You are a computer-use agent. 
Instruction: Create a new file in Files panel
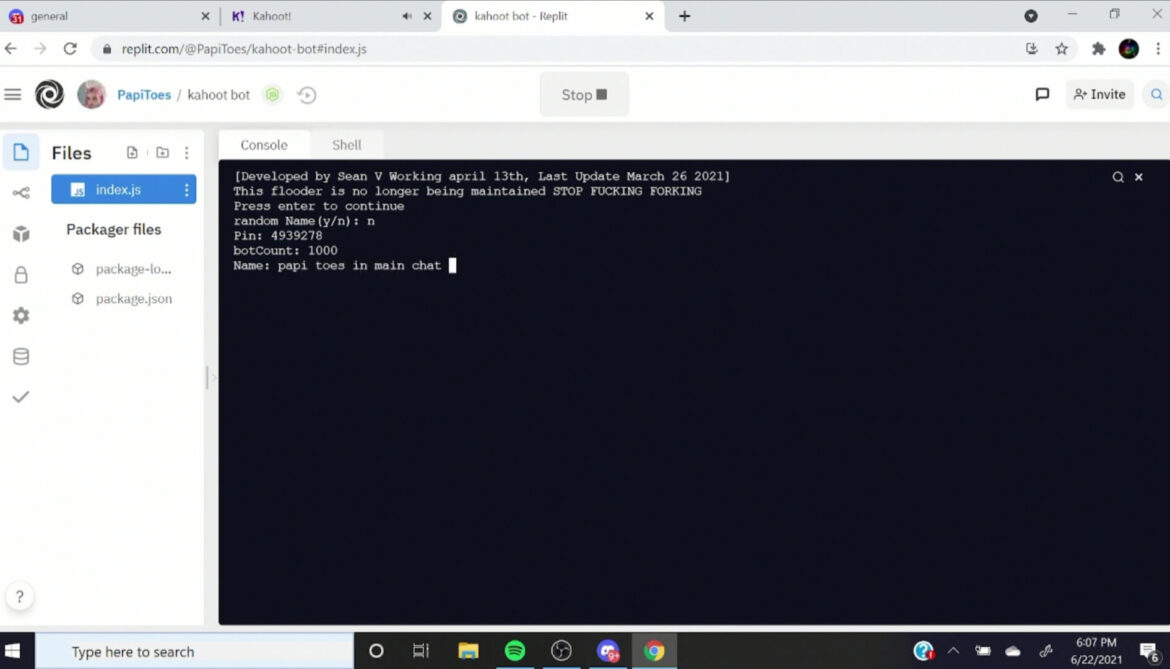tap(133, 152)
